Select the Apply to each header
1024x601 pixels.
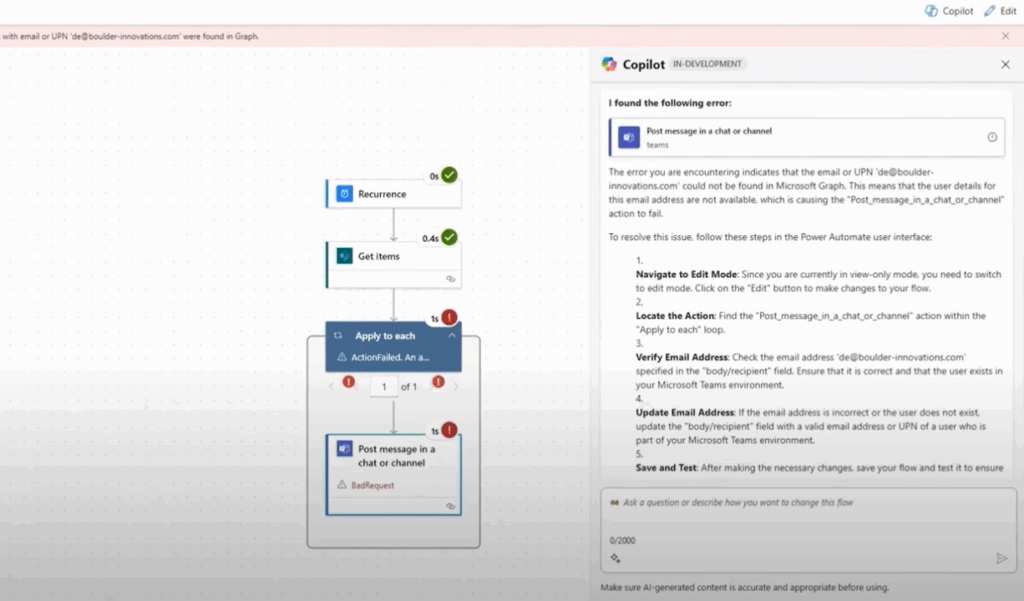click(394, 346)
